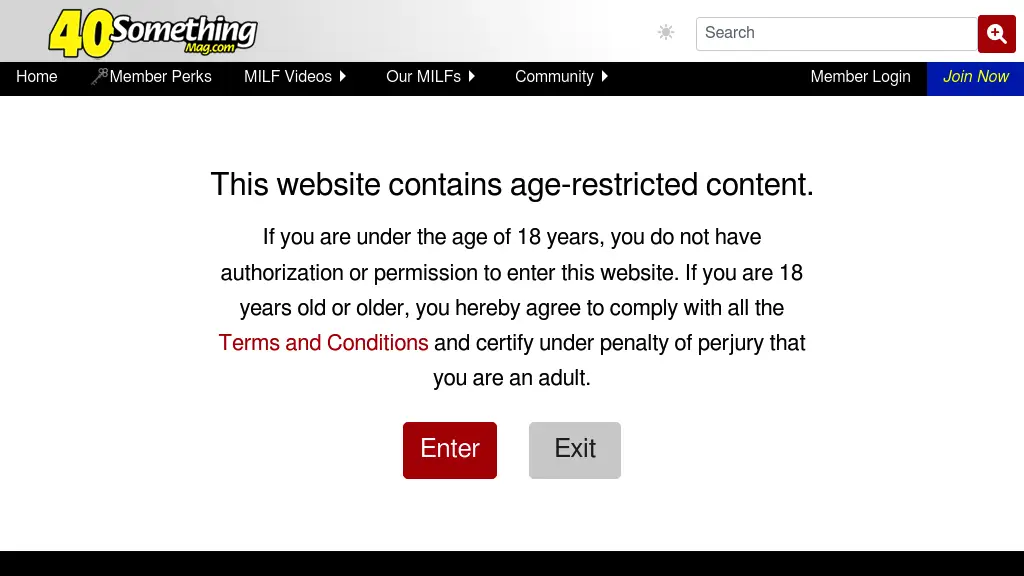The height and width of the screenshot is (576, 1024).
Task: Select the Community menu label
Action: (554, 77)
